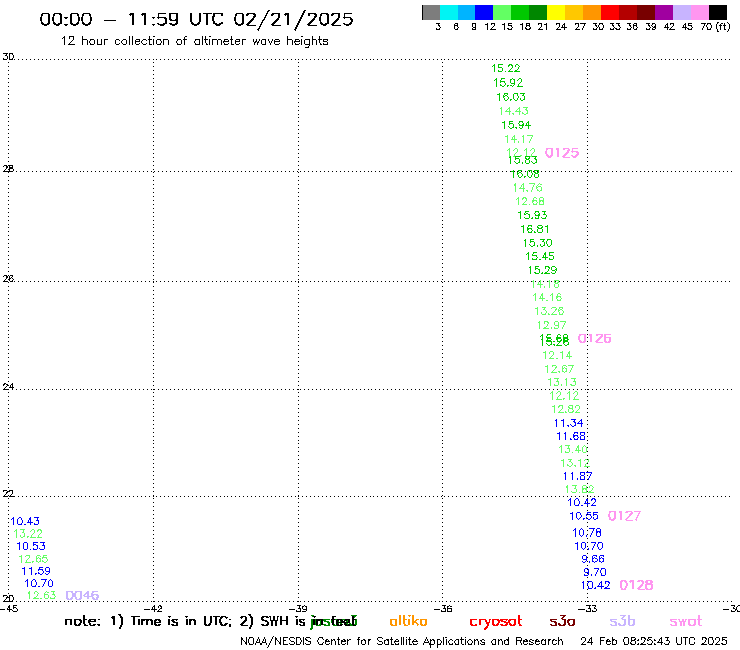The height and width of the screenshot is (650, 740).
Task: Select the blue 11.68 reading
Action: [571, 436]
